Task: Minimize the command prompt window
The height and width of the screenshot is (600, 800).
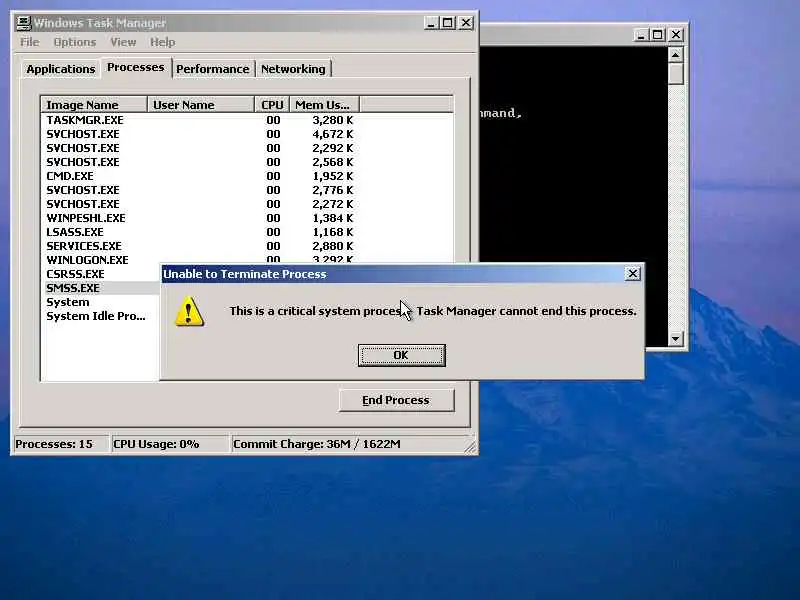Action: pyautogui.click(x=641, y=35)
